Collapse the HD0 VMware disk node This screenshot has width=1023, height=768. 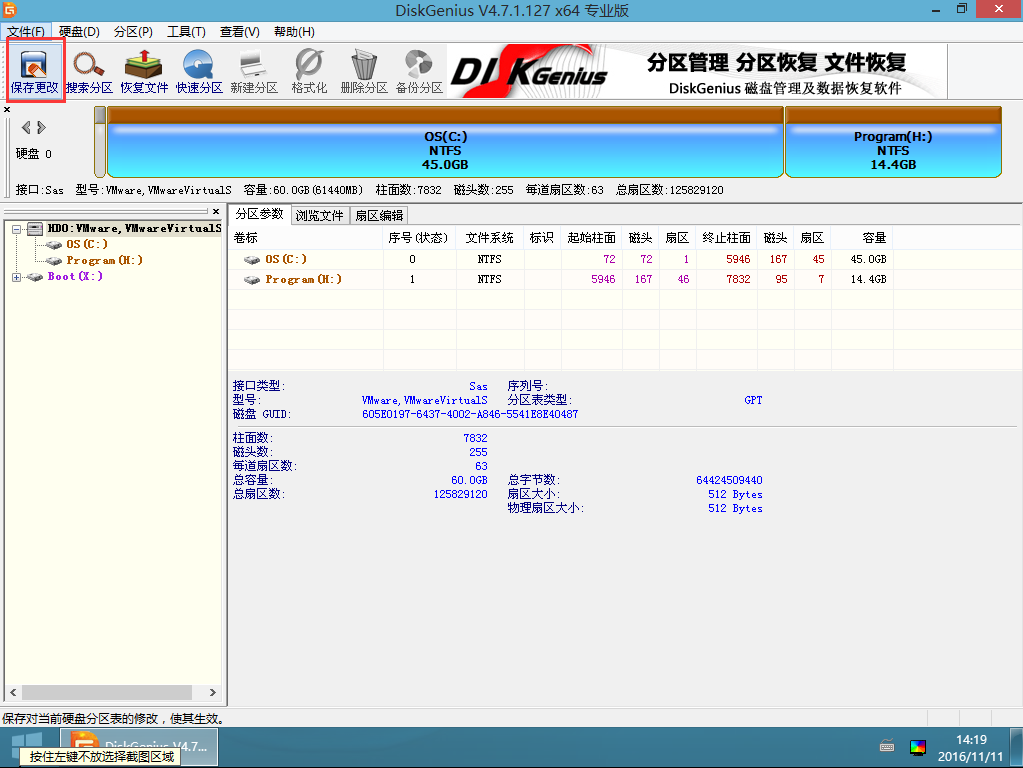(x=16, y=229)
